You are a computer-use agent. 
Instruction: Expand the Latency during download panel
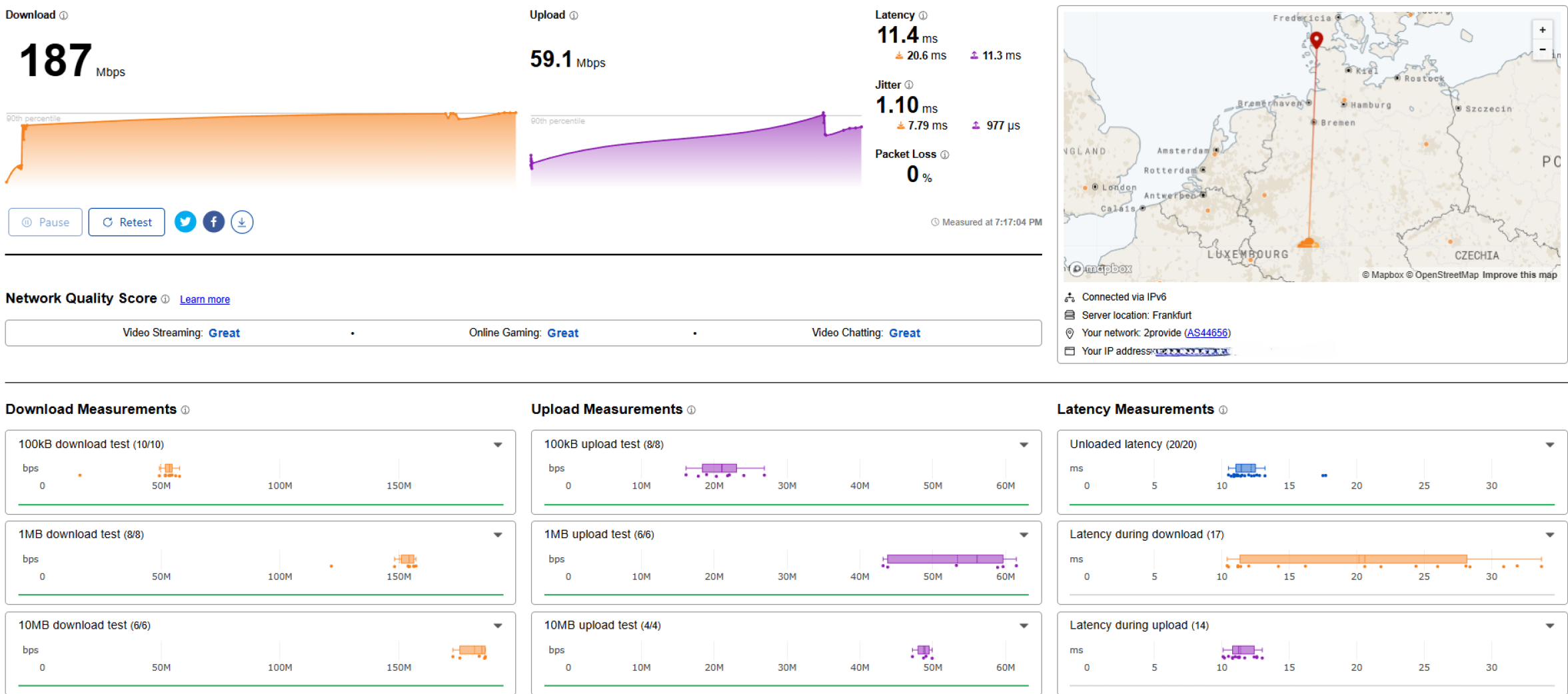pos(1550,535)
